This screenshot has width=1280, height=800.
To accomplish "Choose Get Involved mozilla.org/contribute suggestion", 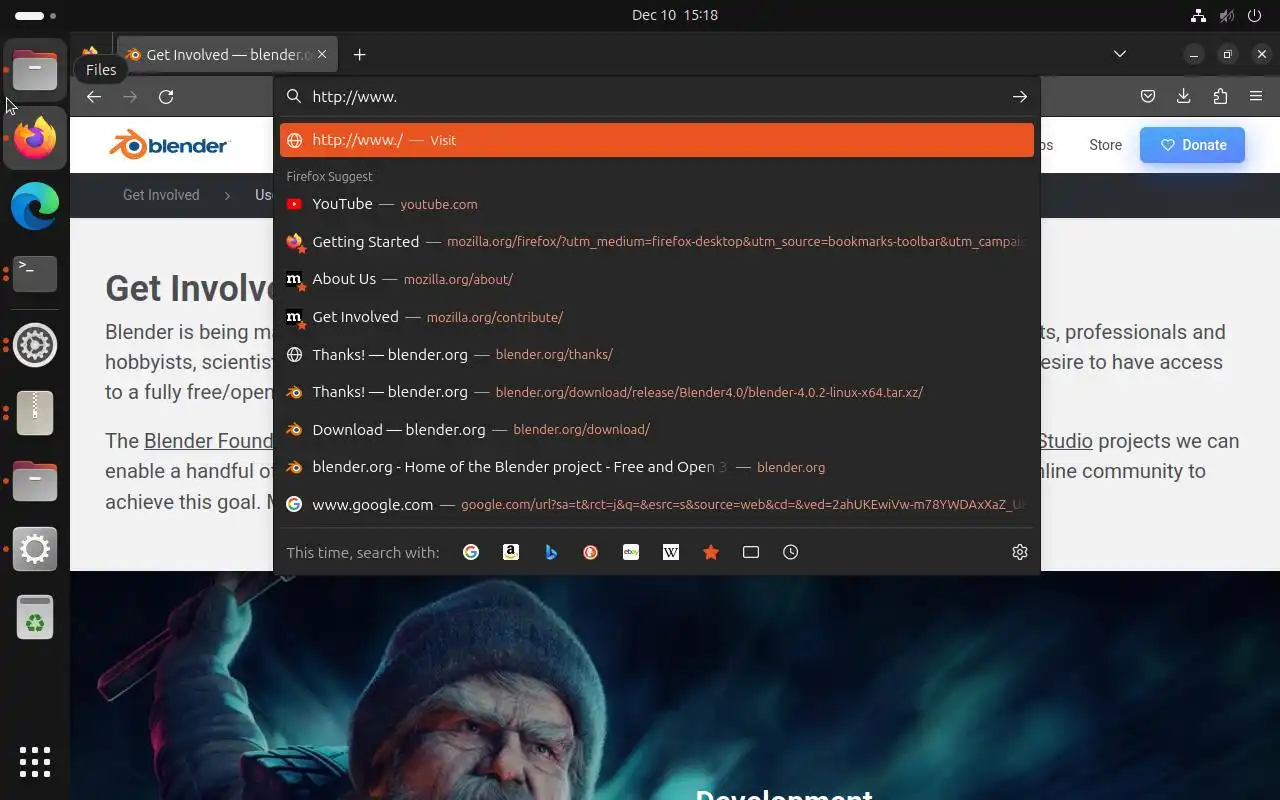I will [x=657, y=317].
